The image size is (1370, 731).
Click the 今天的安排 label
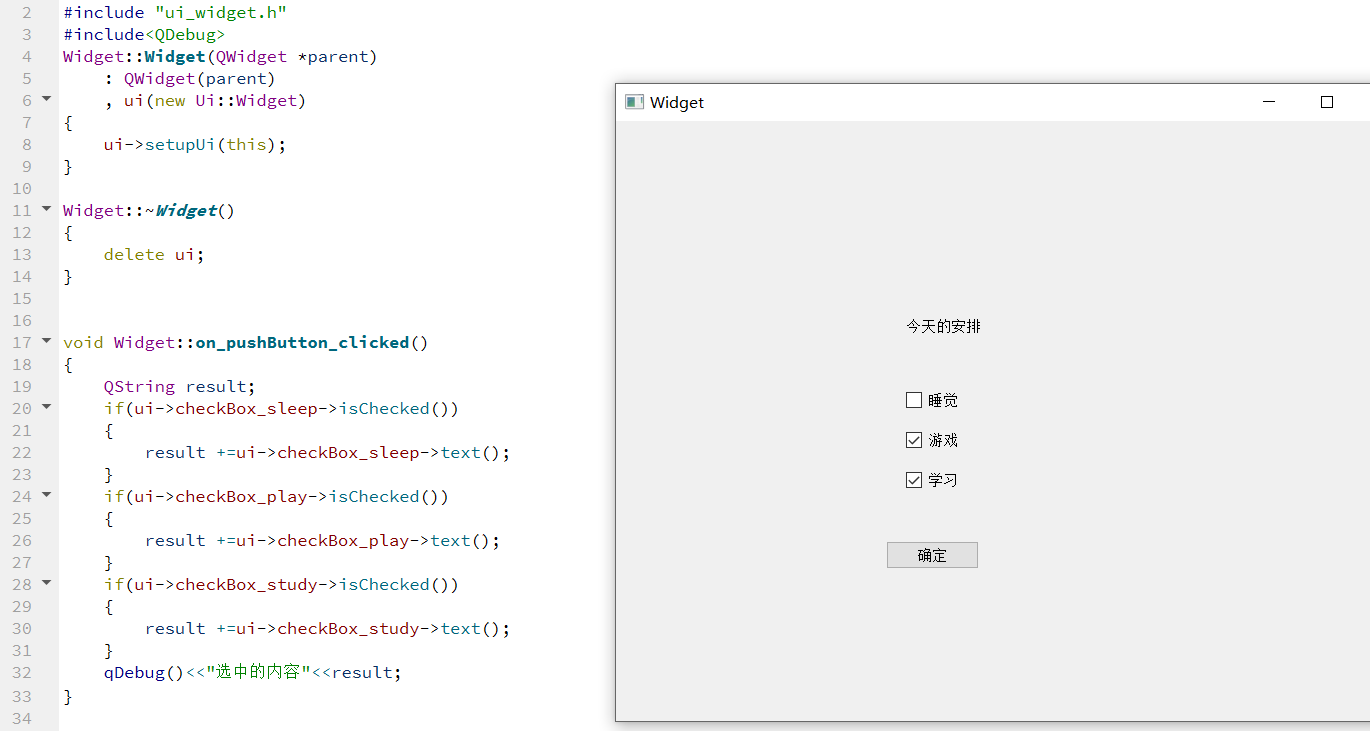click(x=941, y=325)
